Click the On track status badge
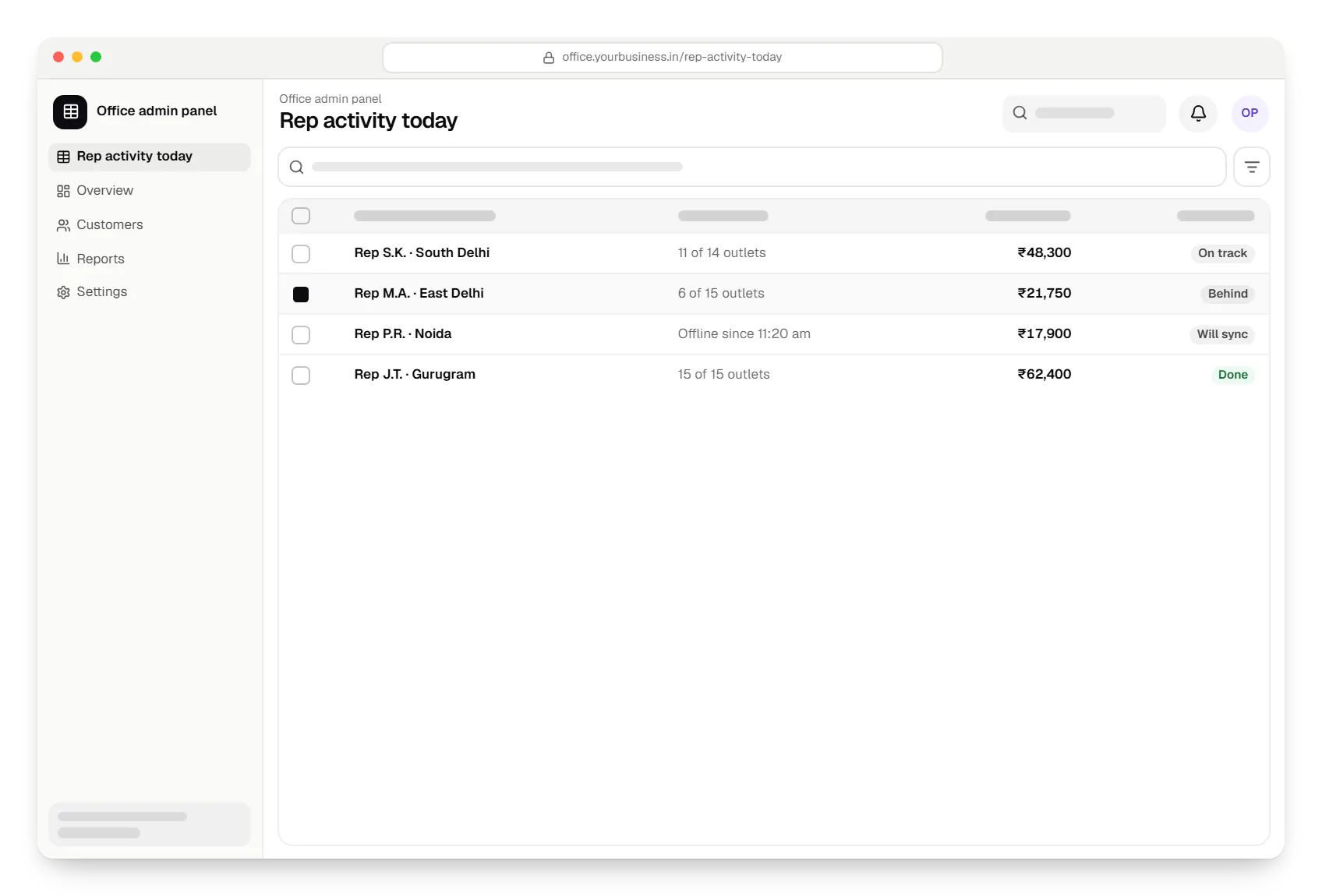The image size is (1322, 896). [x=1222, y=253]
